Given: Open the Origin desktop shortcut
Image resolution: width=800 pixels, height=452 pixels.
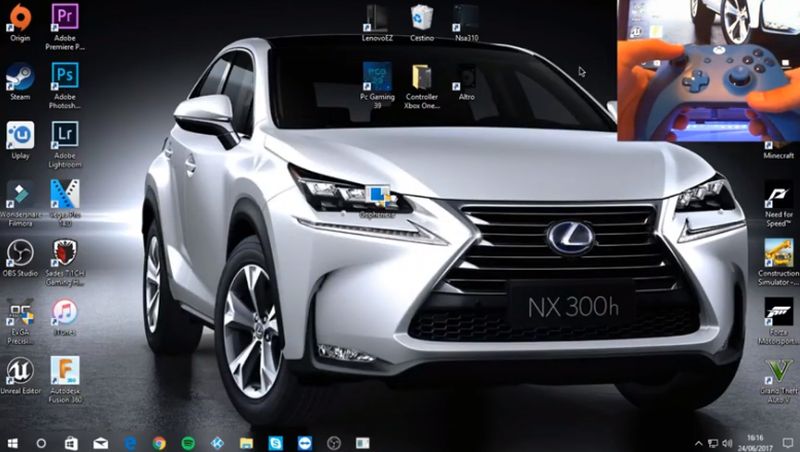Looking at the screenshot, I should coord(20,22).
